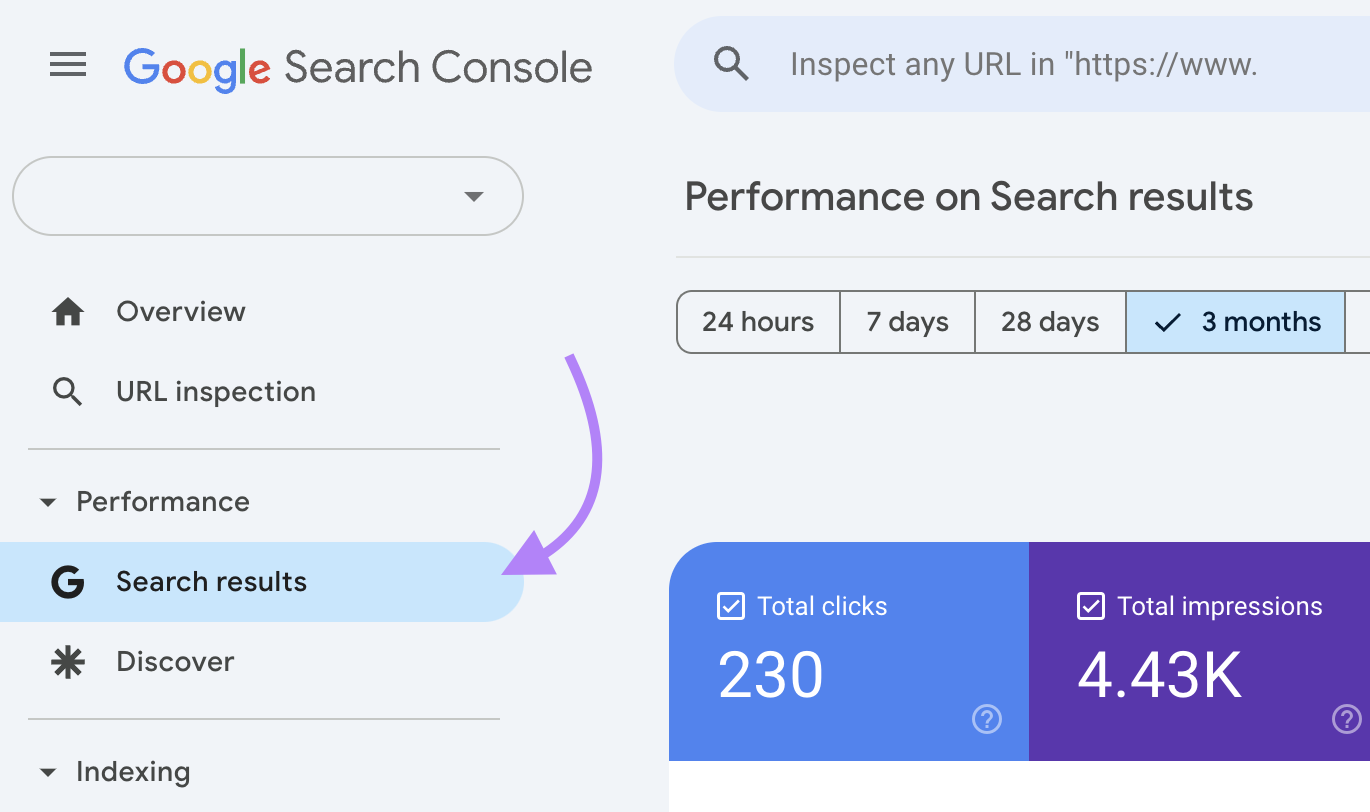Open help icon on Total impressions card
The height and width of the screenshot is (812, 1370).
[1346, 718]
